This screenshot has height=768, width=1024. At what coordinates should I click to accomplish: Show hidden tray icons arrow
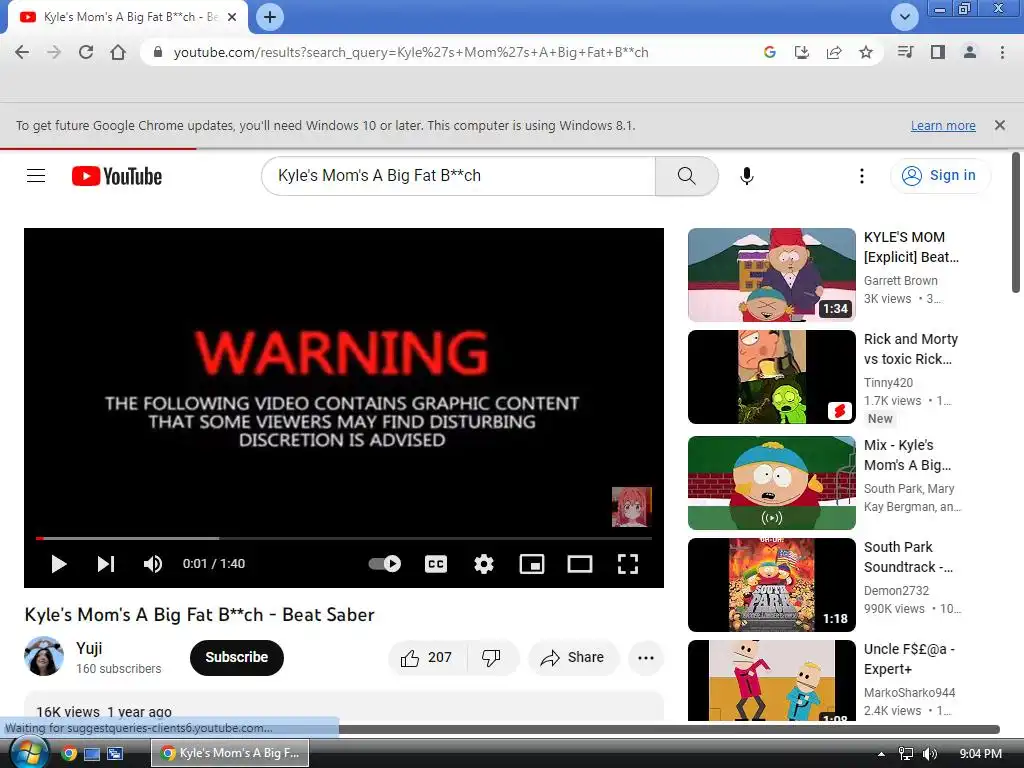tap(881, 754)
